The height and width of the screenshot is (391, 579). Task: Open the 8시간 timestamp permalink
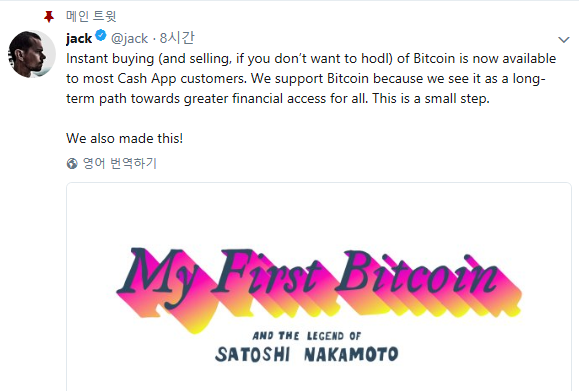coord(177,38)
